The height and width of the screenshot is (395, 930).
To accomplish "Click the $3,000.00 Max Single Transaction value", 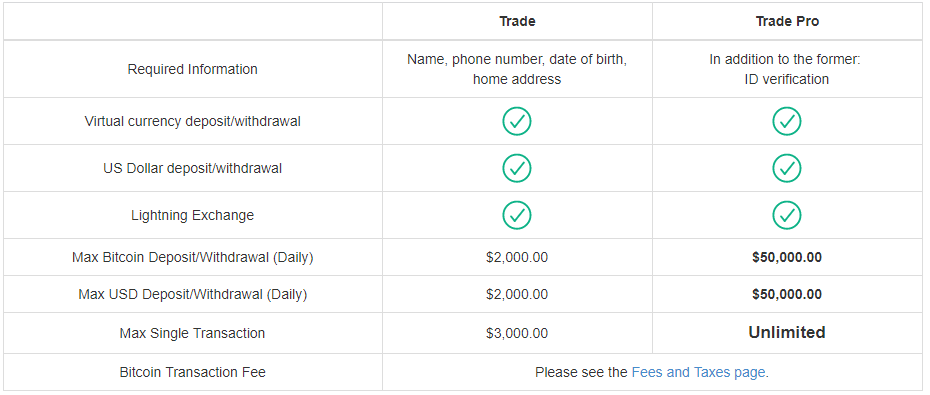I will click(x=517, y=333).
